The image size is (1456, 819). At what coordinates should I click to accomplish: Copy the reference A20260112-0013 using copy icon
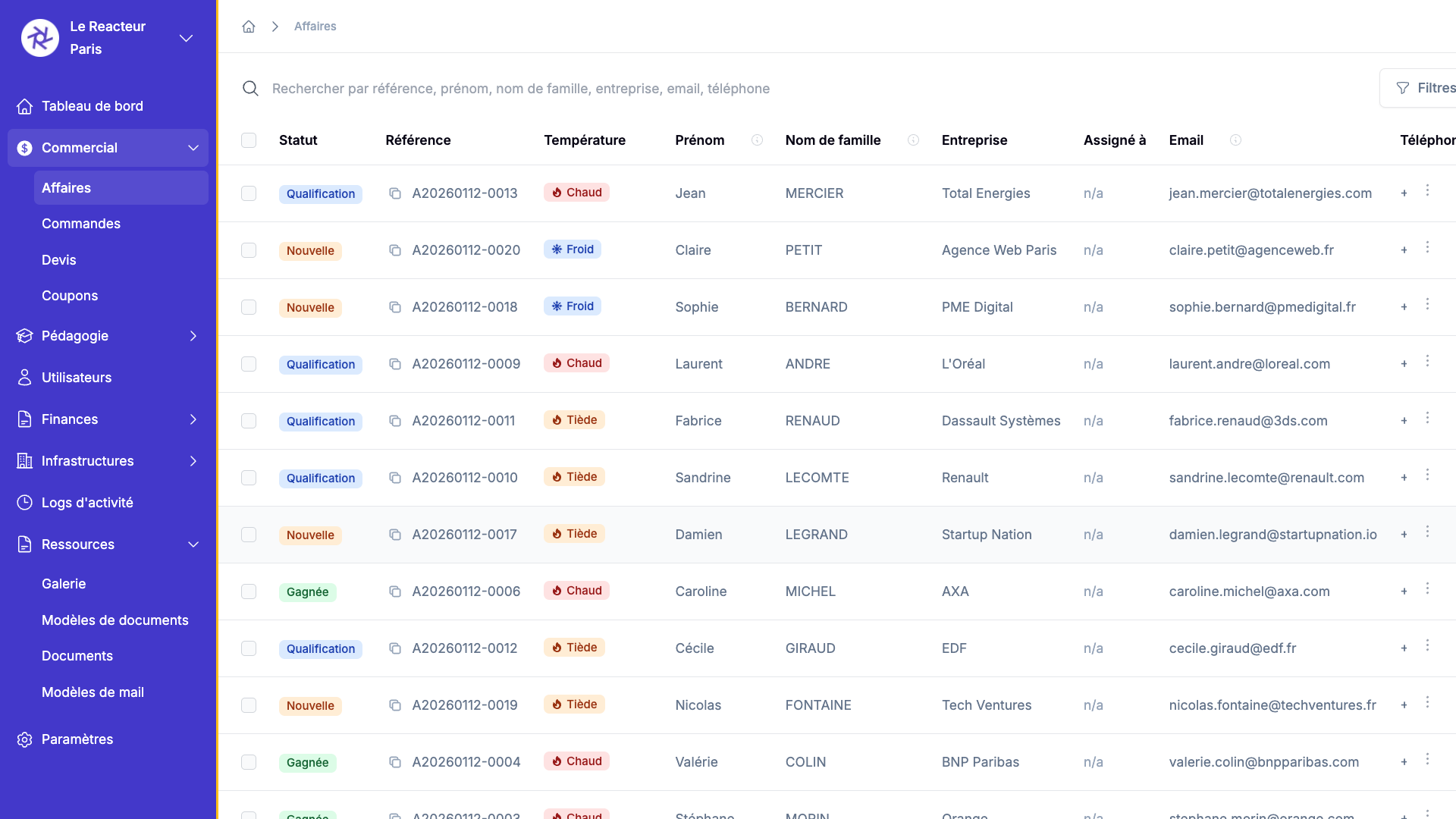395,193
